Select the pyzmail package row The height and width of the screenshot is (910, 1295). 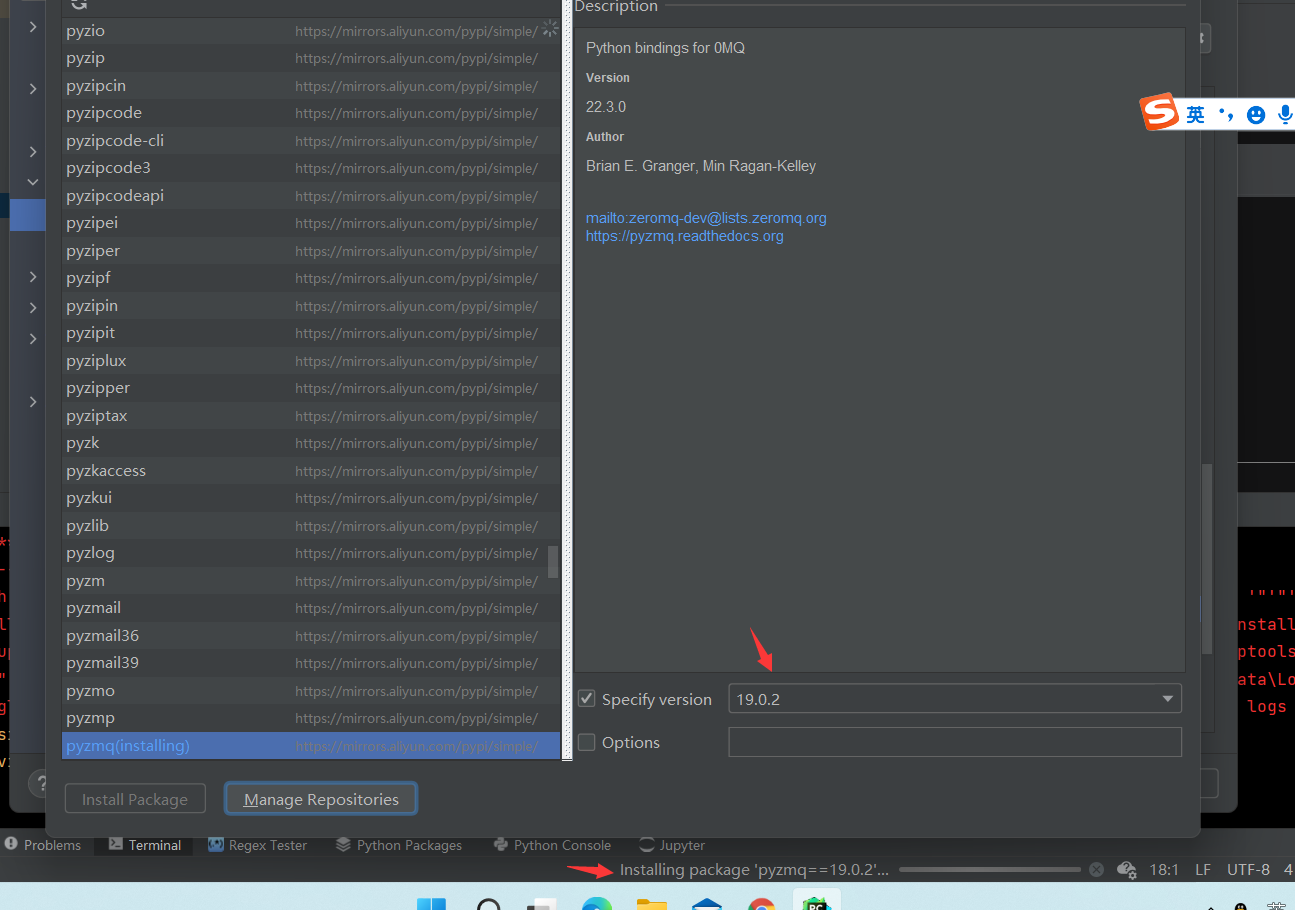[311, 608]
